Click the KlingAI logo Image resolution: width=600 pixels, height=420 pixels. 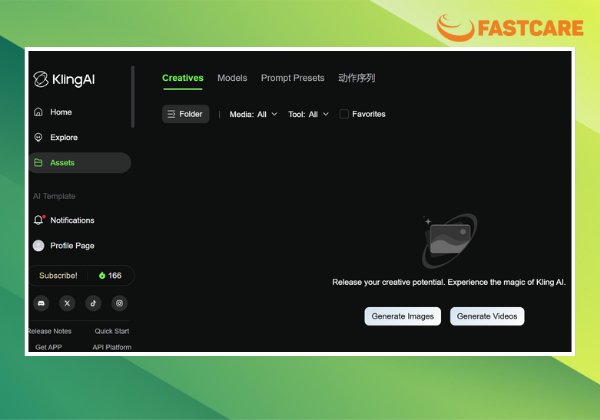click(x=64, y=79)
